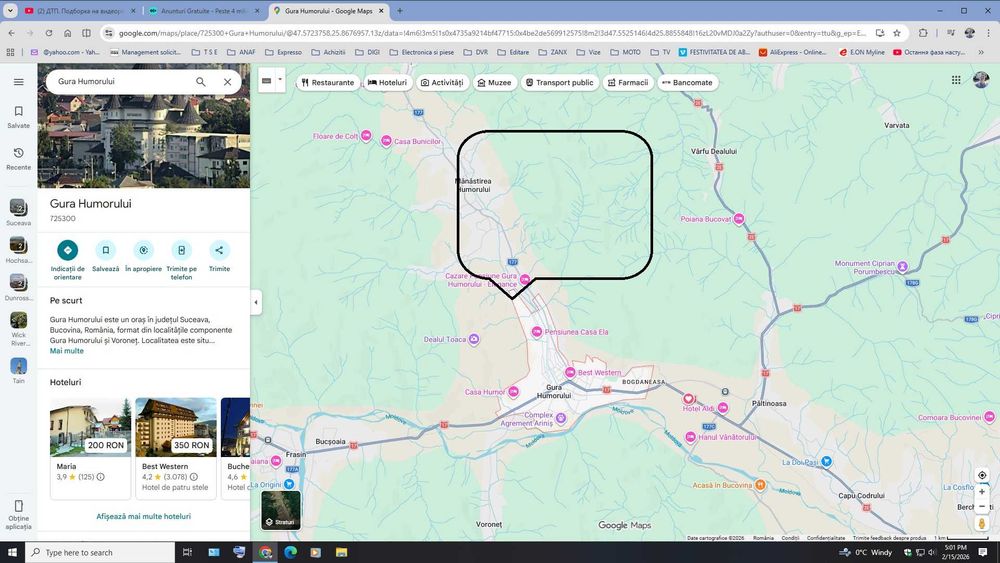The height and width of the screenshot is (563, 1000).
Task: Filter map by Farmacii
Action: tap(628, 82)
